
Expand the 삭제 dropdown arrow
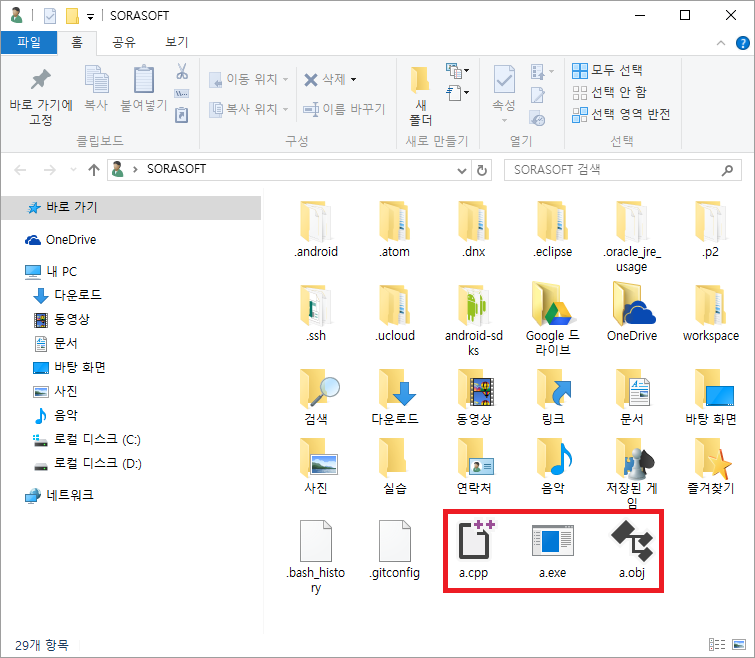(x=353, y=79)
